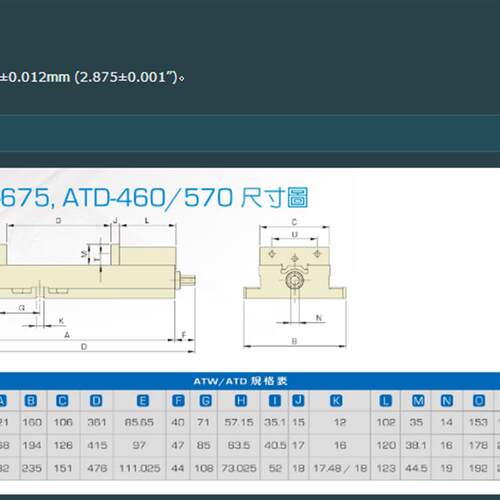The width and height of the screenshot is (500, 500).
Task: Click cell value 102 in column L
Action: click(x=386, y=423)
